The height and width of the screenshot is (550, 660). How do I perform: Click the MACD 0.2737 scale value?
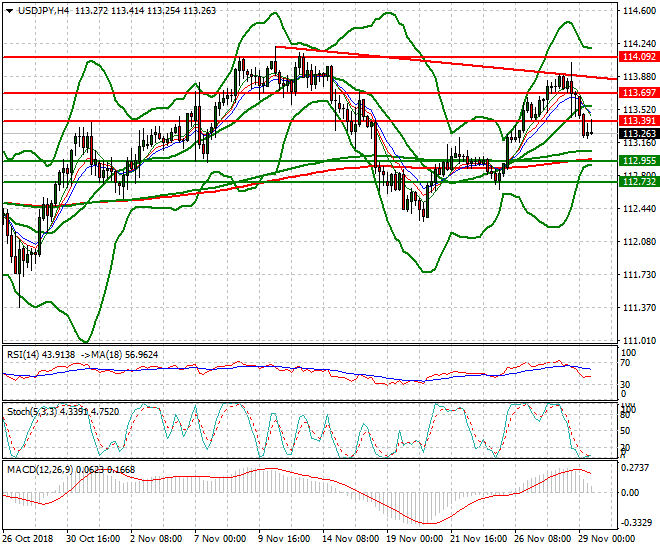pyautogui.click(x=638, y=468)
